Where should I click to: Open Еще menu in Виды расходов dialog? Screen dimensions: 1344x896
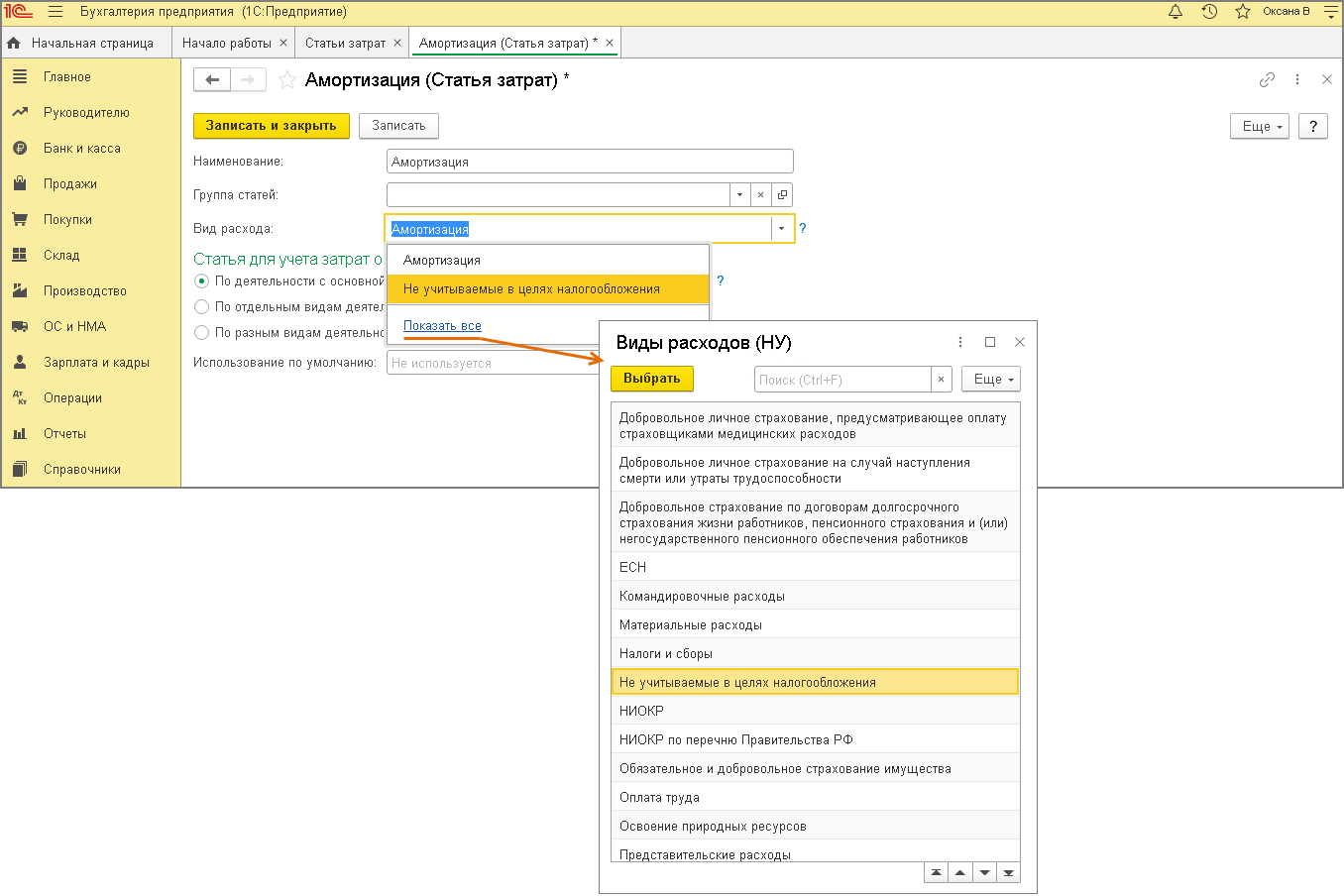pos(991,379)
